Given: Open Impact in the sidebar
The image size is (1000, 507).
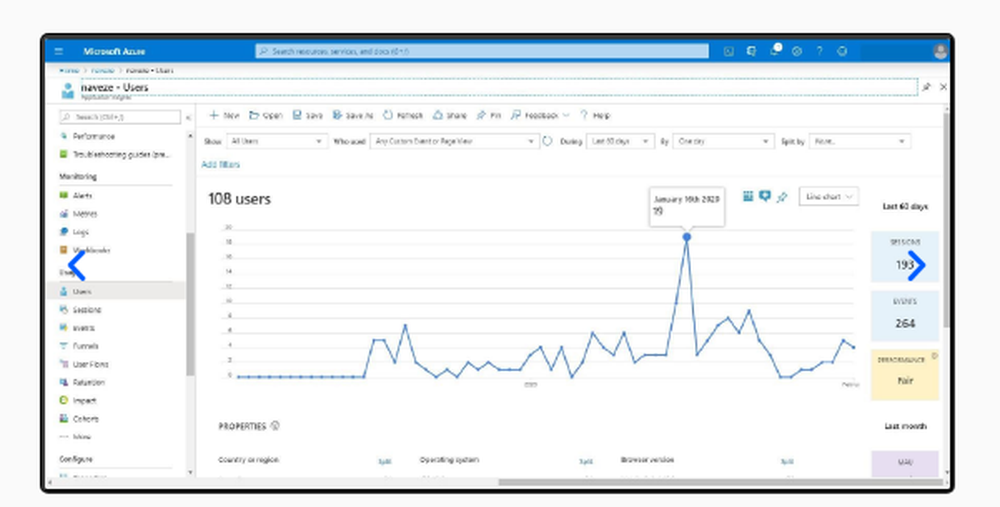Looking at the screenshot, I should click(x=84, y=400).
